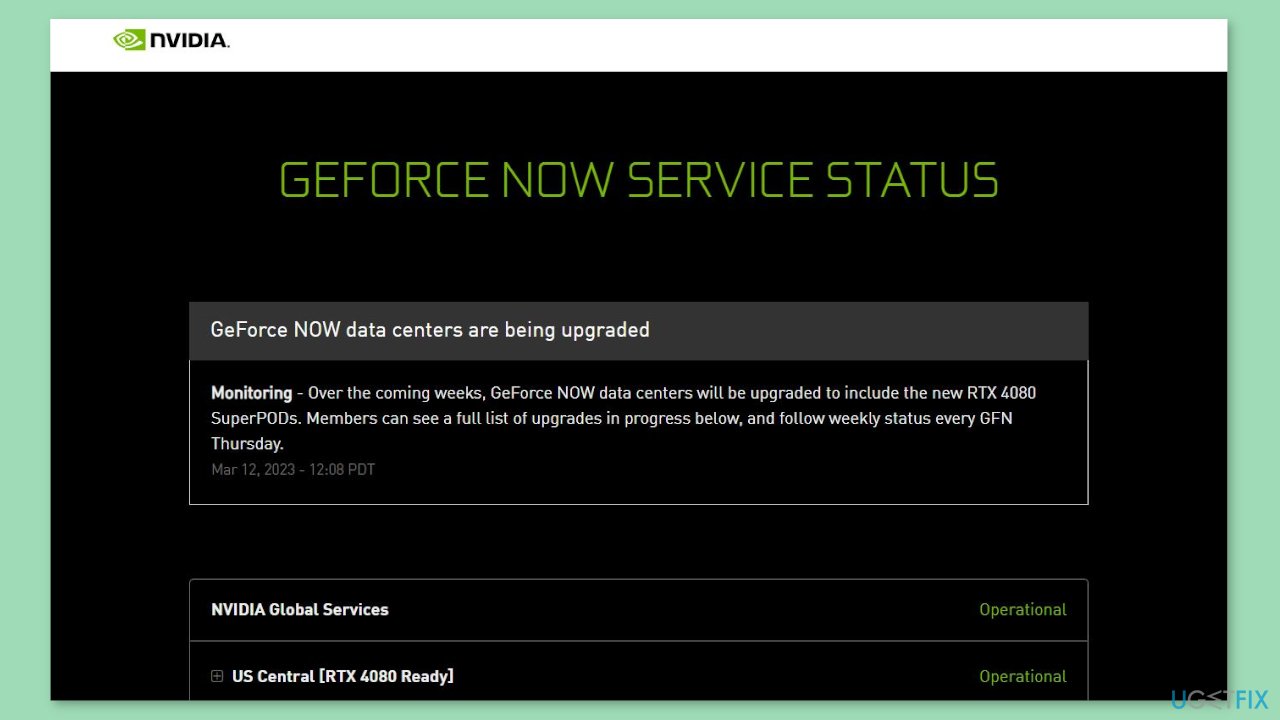Screen dimensions: 1280x720
Task: Click the NVIDIA Global Services row label
Action: coord(300,609)
